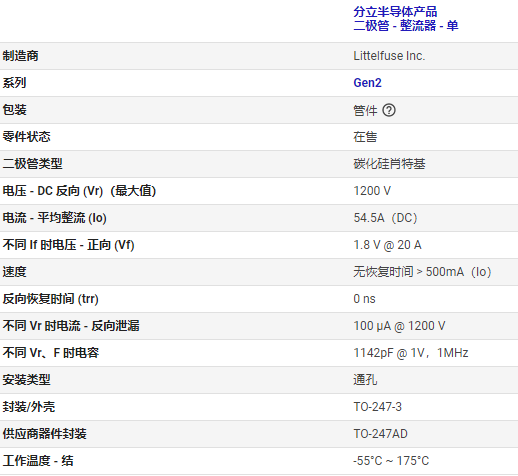Open the Gen2 series link
518x476 pixels.
[367, 83]
